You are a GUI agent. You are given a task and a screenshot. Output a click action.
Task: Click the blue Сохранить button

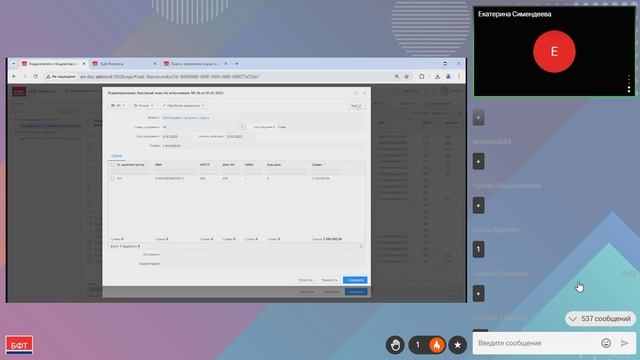click(355, 280)
